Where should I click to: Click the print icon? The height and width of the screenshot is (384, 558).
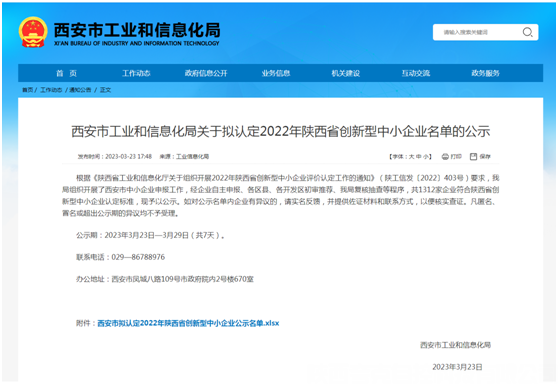[x=445, y=157]
